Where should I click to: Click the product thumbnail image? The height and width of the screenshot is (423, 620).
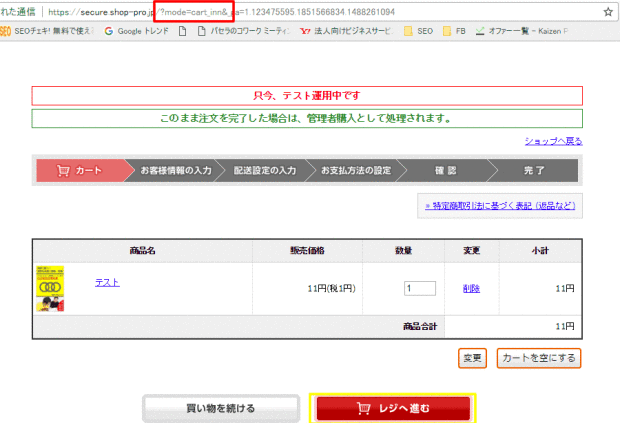48,288
